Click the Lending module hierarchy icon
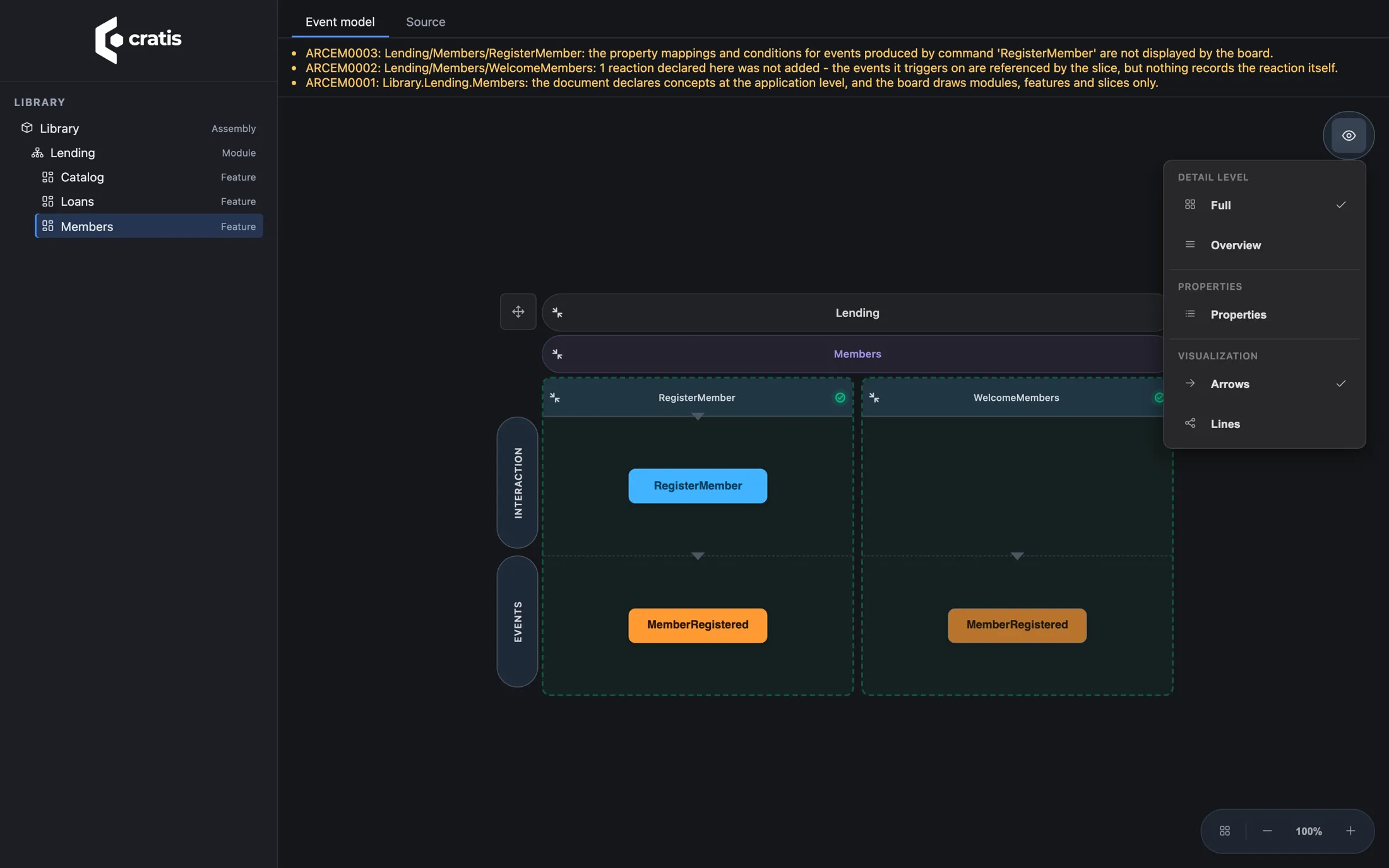Image resolution: width=1389 pixels, height=868 pixels. point(37,153)
